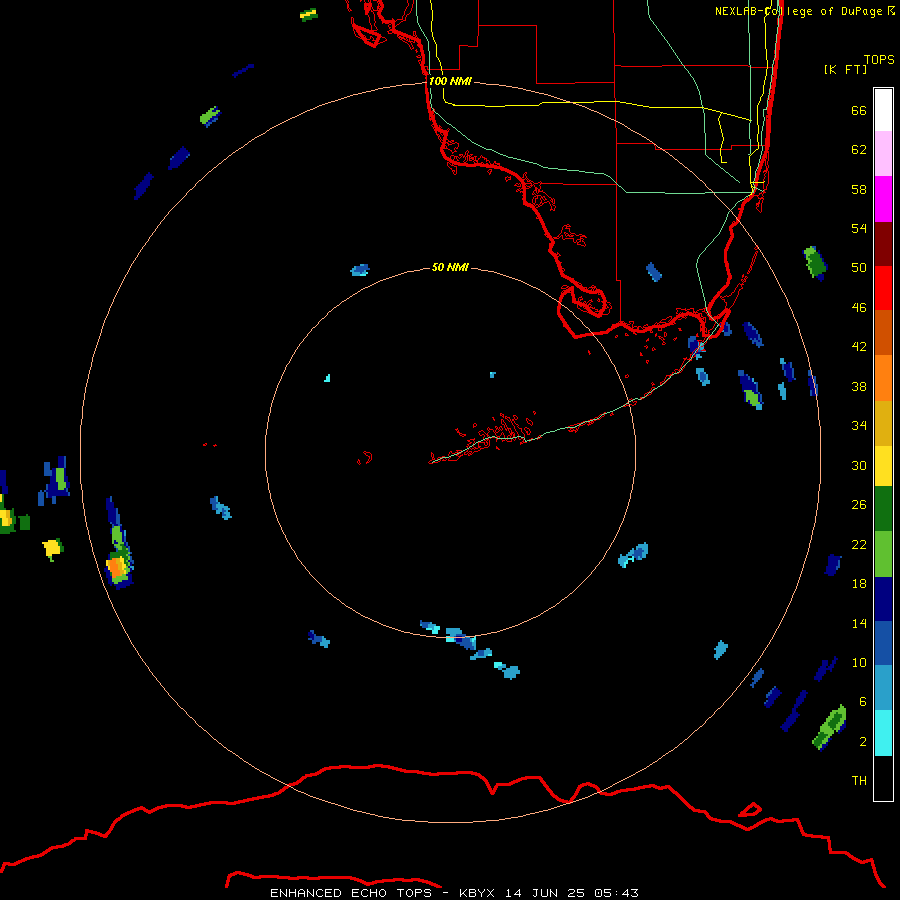Image resolution: width=900 pixels, height=900 pixels.
Task: Click 'ENHANCED ECHO TOPS' caption text
Action: pos(351,893)
